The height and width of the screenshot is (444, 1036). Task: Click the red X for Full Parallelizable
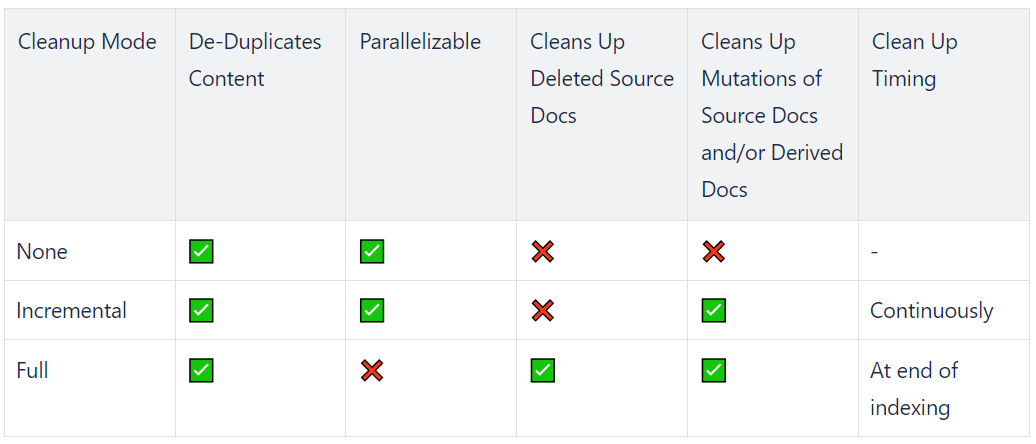372,371
